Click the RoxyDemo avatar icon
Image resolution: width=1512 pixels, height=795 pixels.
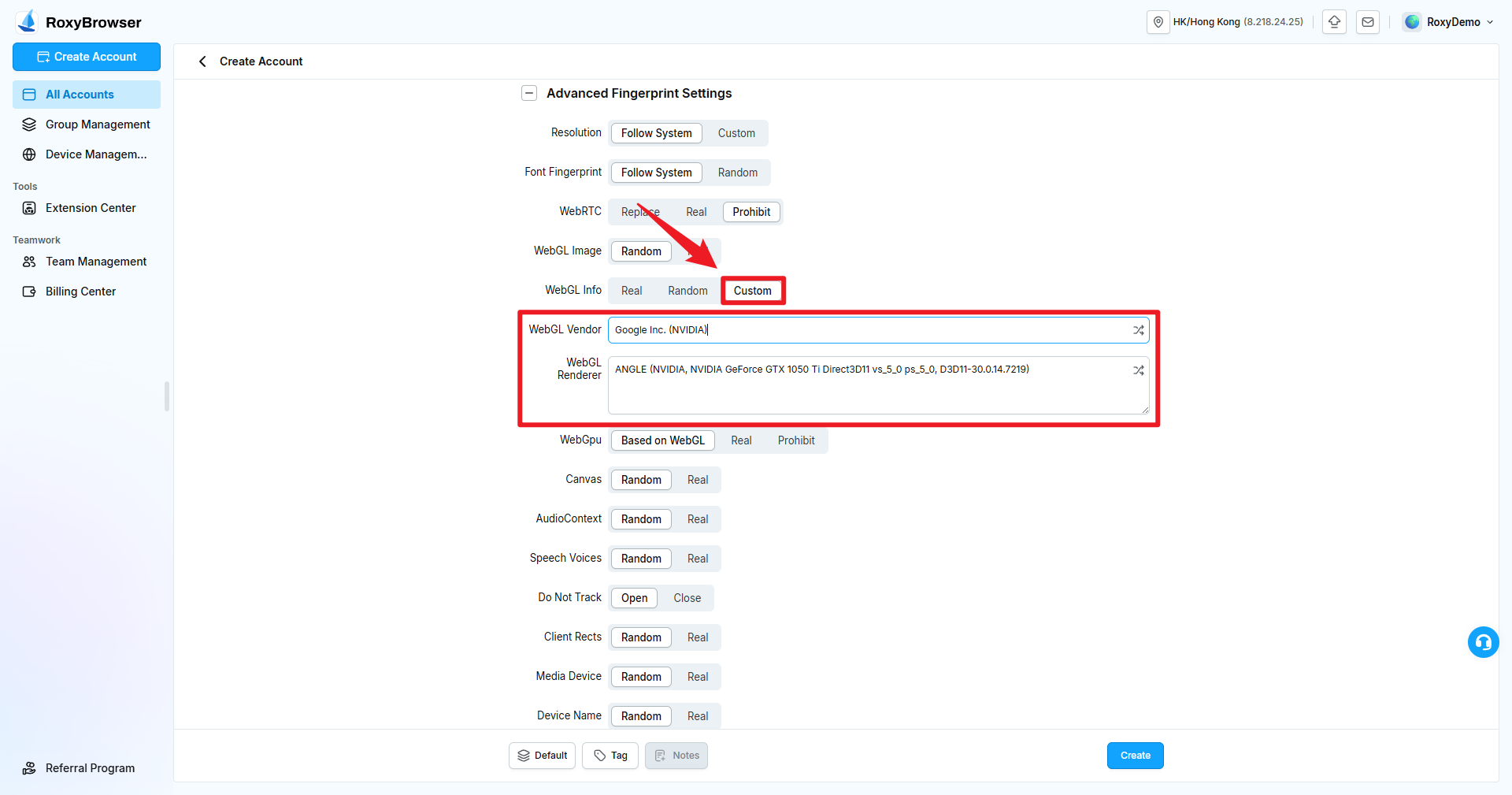point(1413,22)
